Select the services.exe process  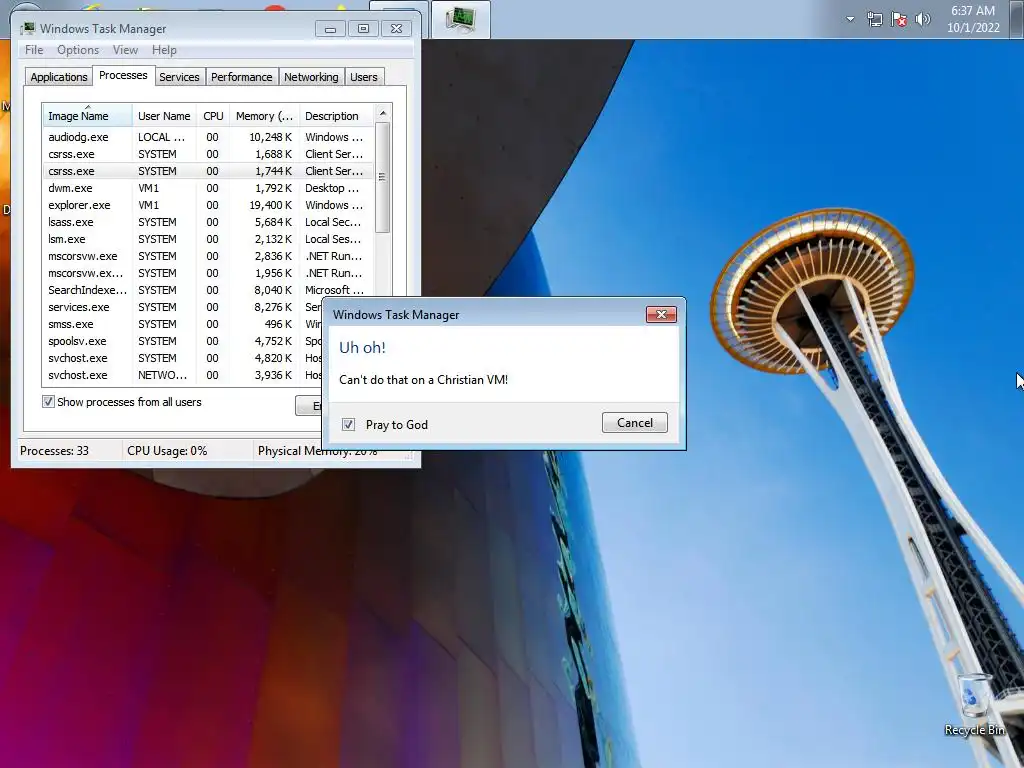coord(182,307)
